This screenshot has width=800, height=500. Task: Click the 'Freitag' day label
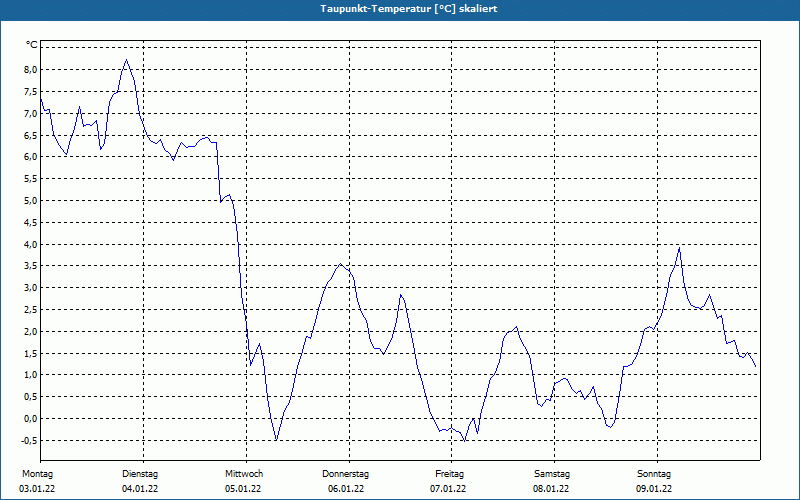[449, 474]
